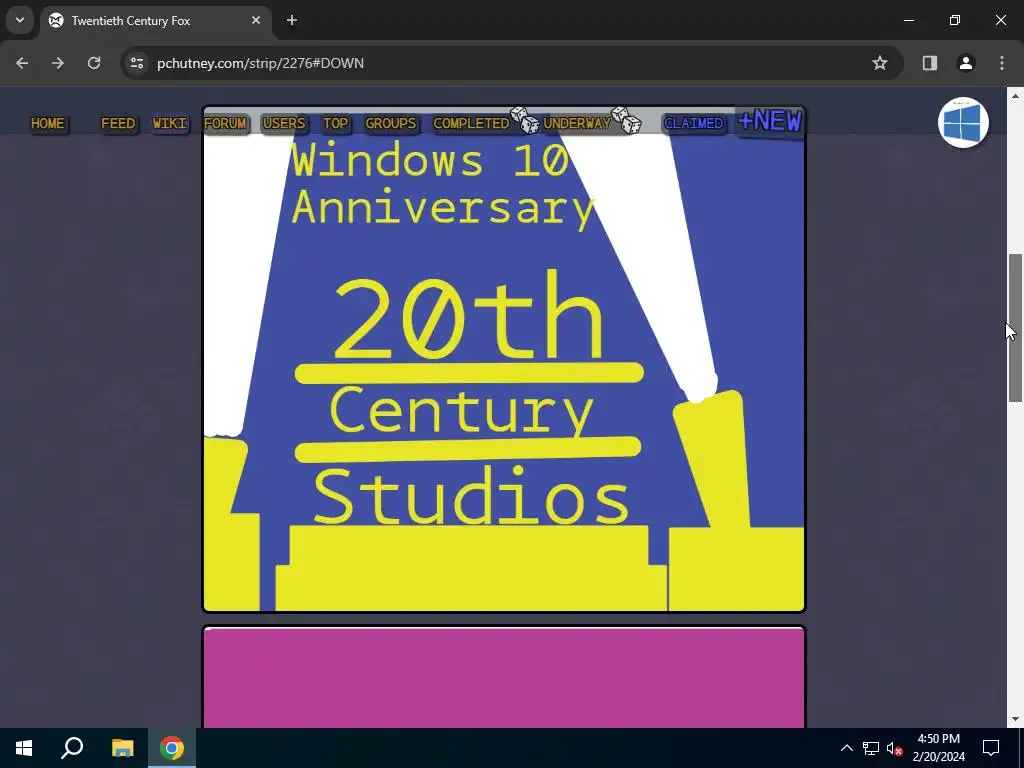Click the 20th Century Studios strip panel
Image resolution: width=1024 pixels, height=768 pixels.
tap(504, 359)
